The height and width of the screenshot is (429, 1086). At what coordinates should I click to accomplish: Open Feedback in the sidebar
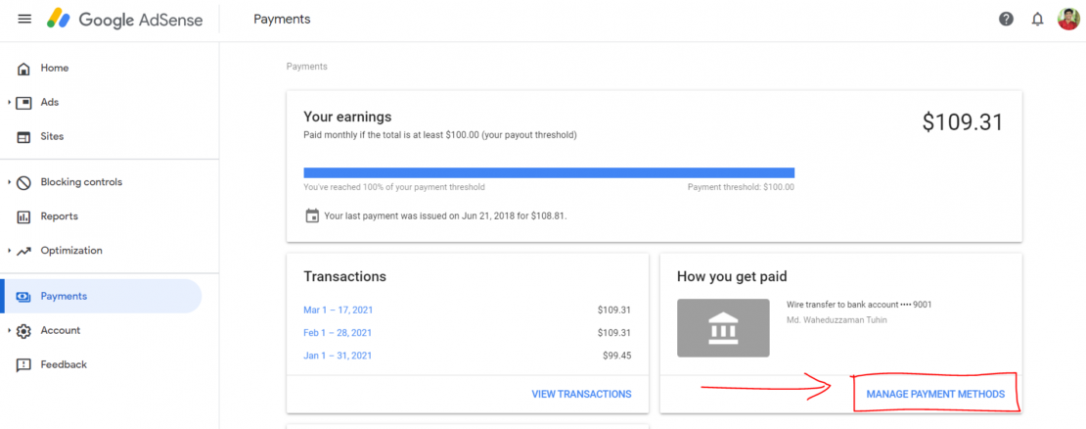pos(64,365)
